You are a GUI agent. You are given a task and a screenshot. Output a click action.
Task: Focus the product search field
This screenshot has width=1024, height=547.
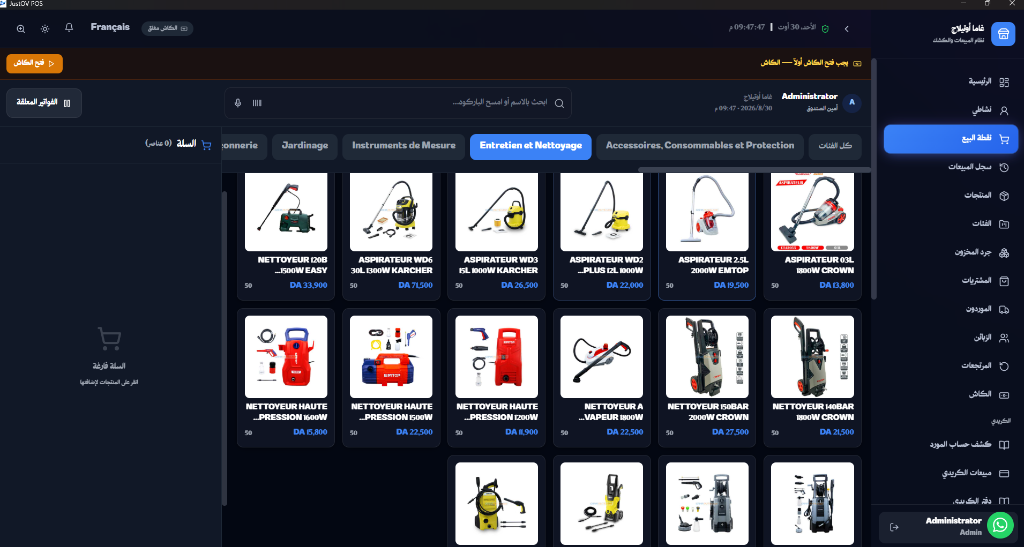[398, 103]
